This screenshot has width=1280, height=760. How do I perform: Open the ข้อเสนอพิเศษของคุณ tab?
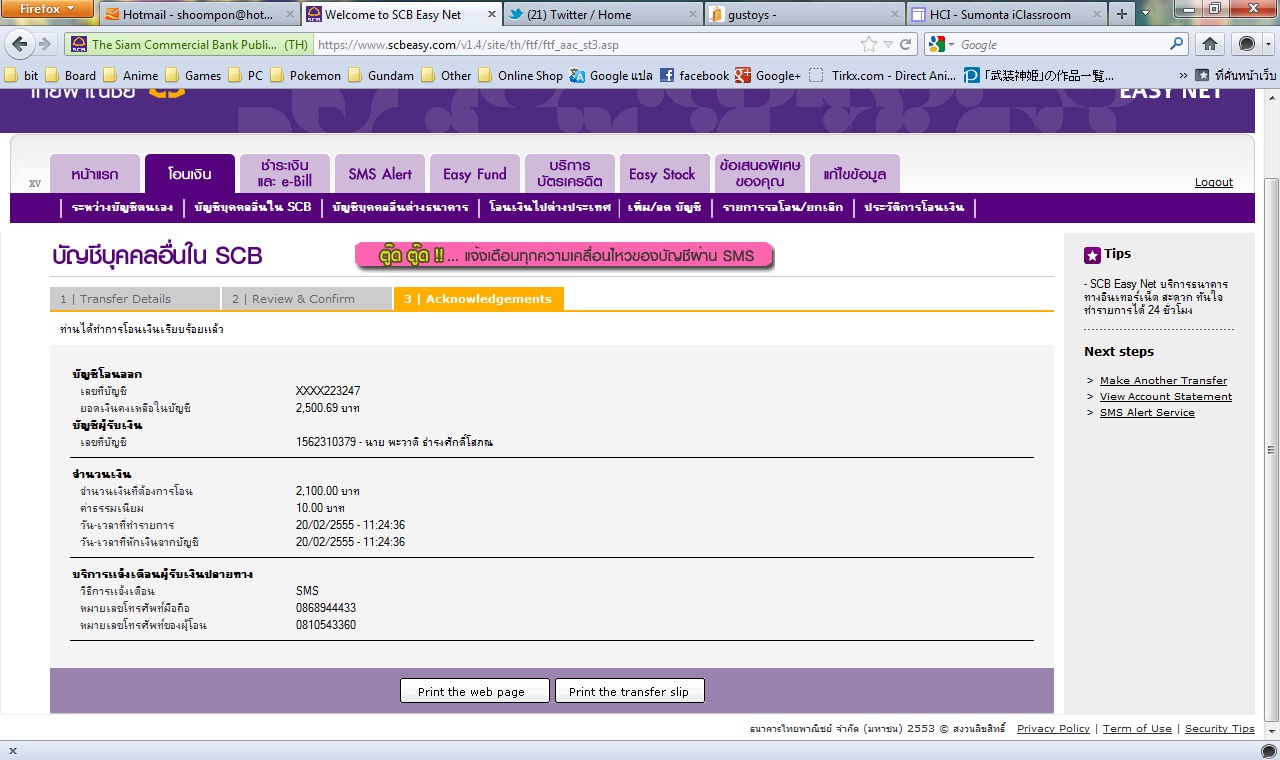760,174
